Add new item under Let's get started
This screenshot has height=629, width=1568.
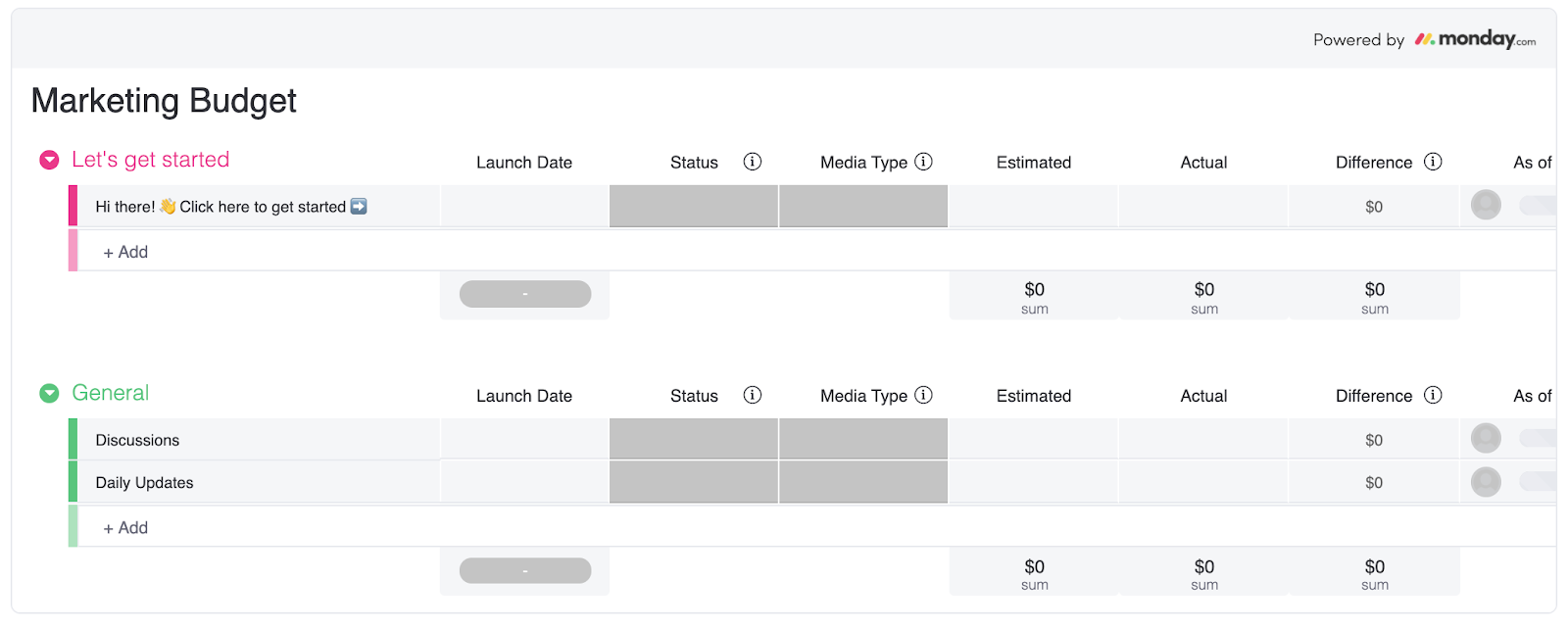point(125,252)
